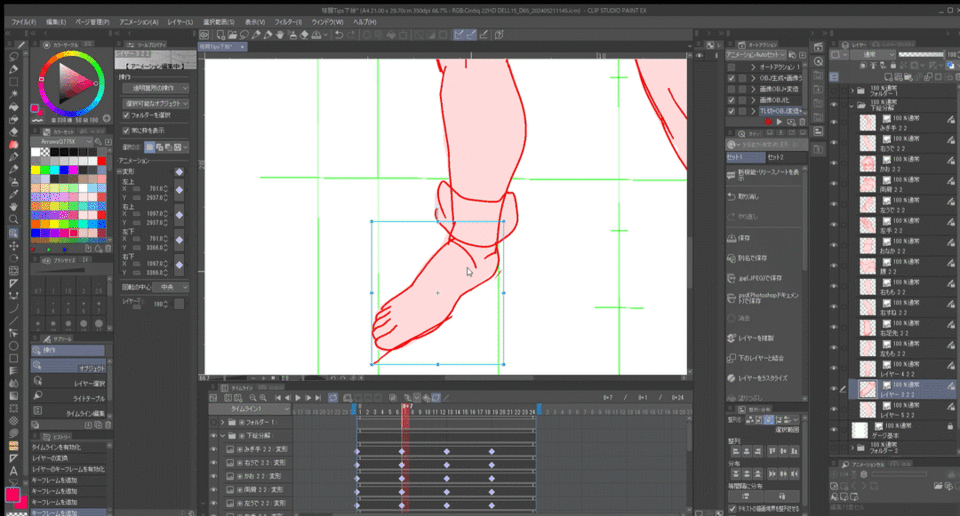
Task: Open the フィルター(I) menu
Action: click(288, 21)
